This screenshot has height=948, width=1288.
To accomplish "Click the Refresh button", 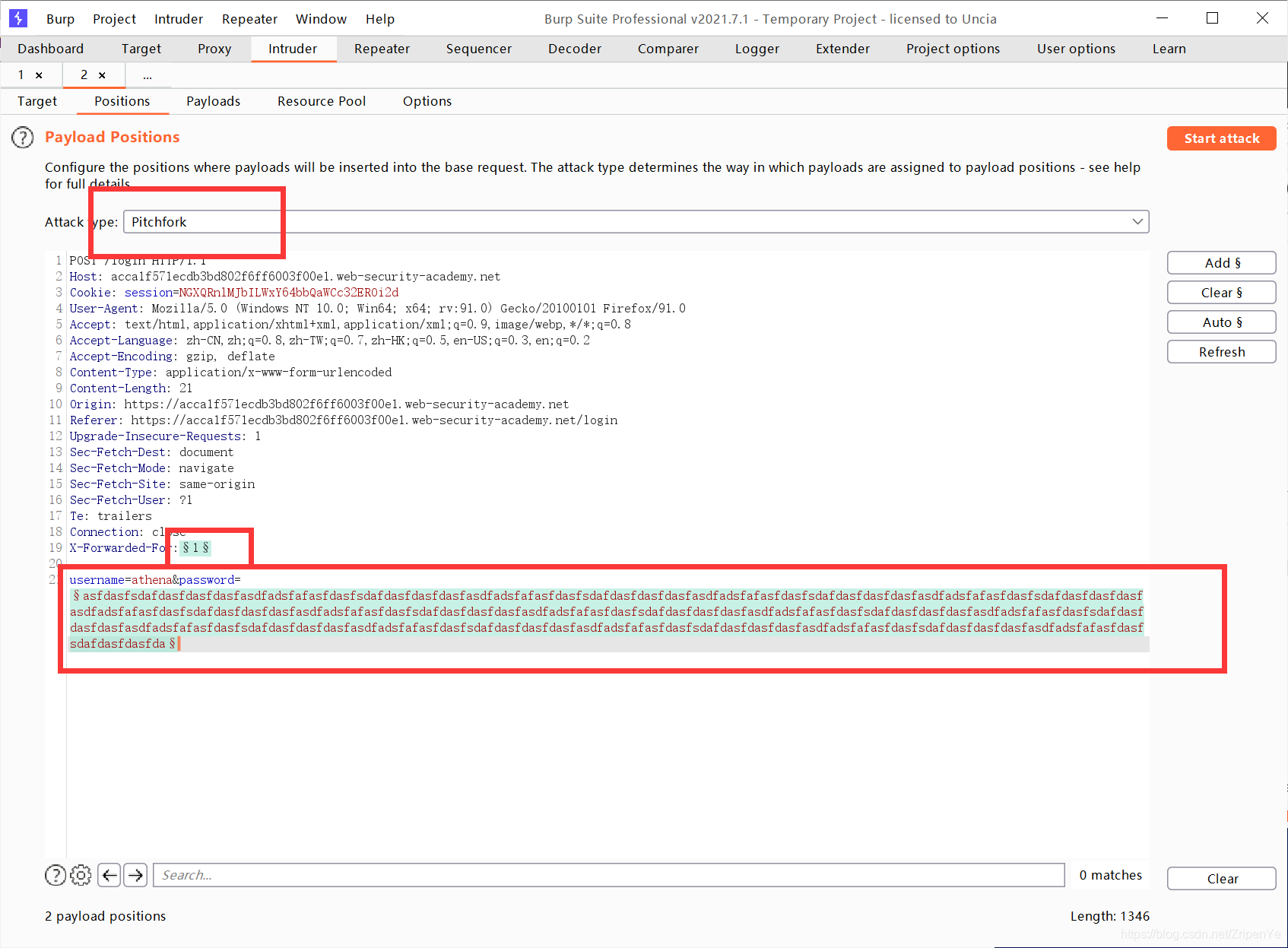I will pos(1222,352).
